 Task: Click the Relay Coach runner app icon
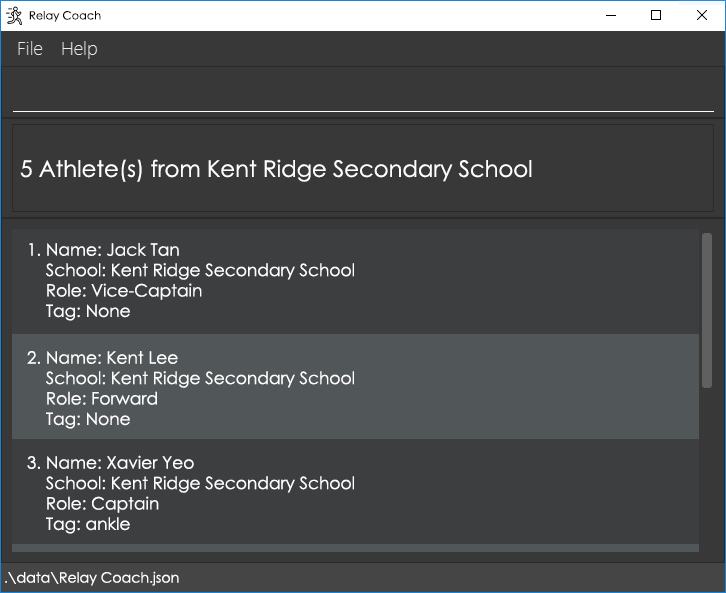(15, 15)
